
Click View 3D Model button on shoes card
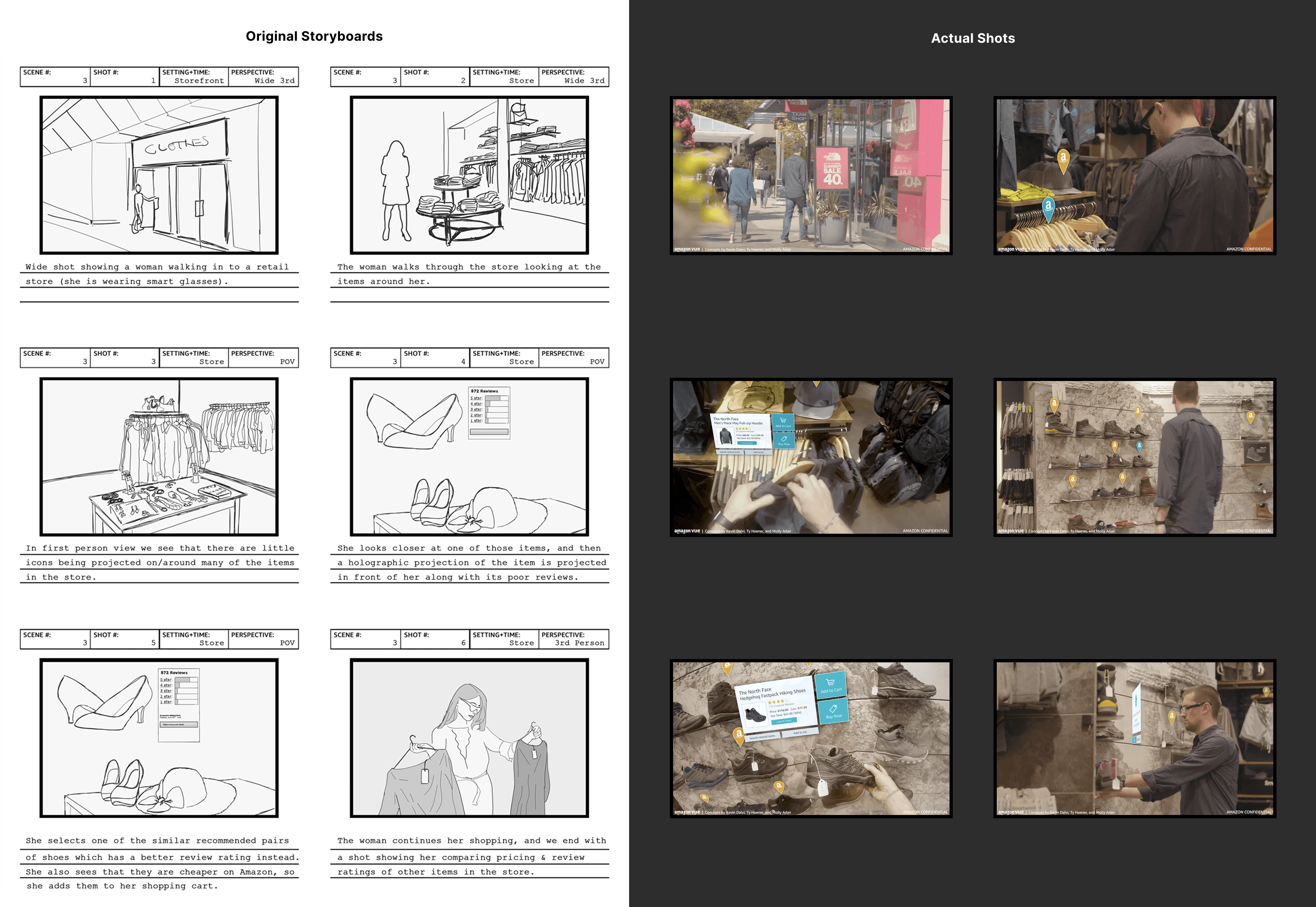(x=785, y=721)
